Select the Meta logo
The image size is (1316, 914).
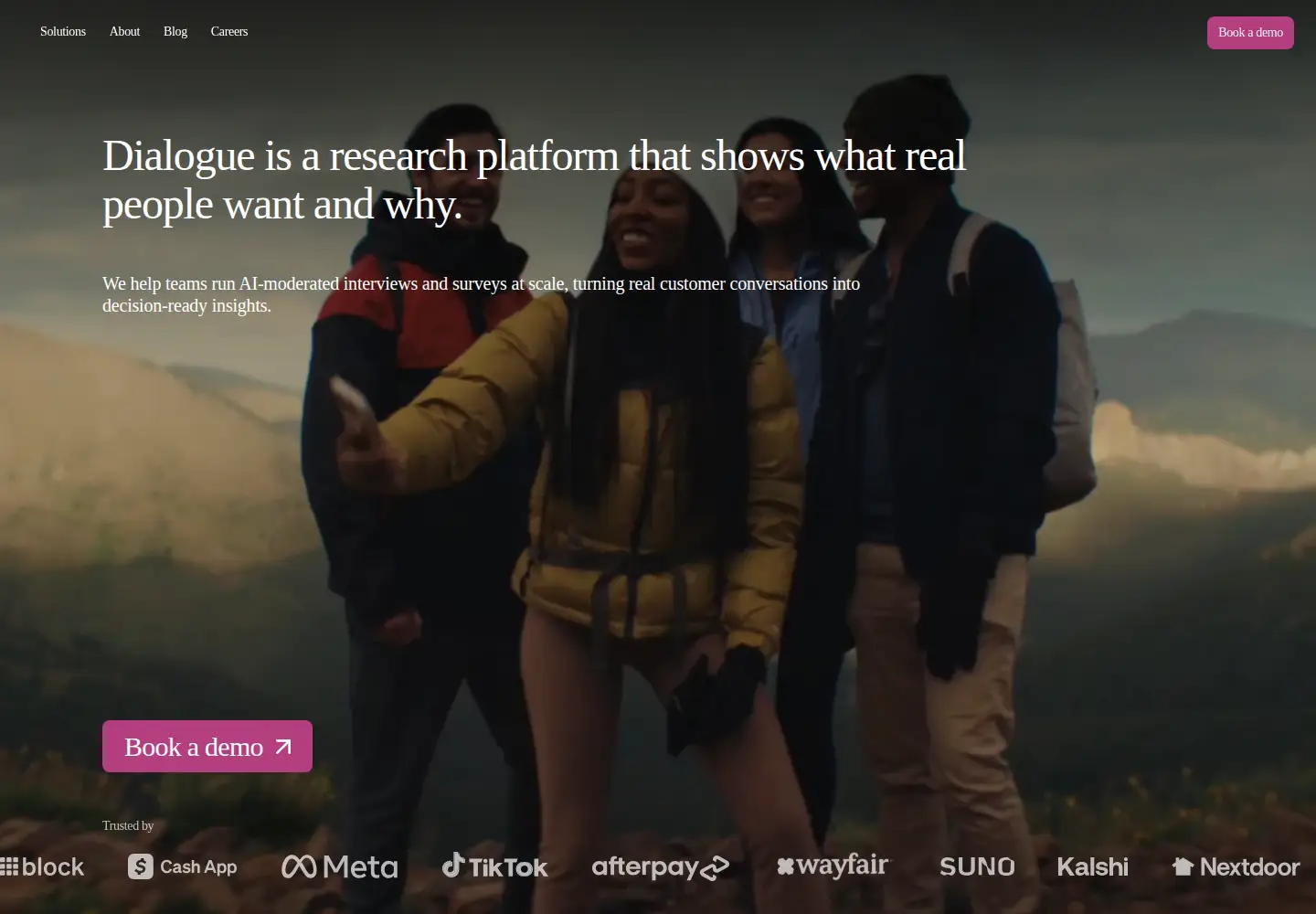point(340,866)
